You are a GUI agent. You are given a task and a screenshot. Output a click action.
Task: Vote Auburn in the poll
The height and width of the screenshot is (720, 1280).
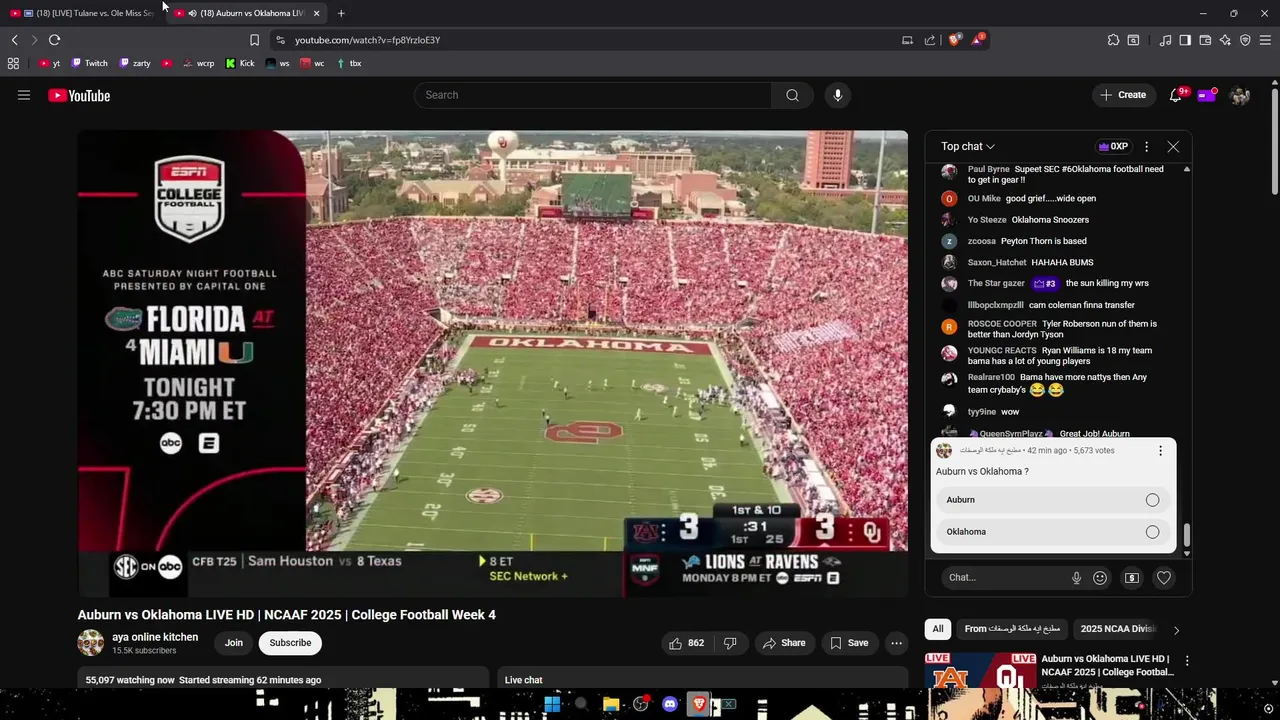pyautogui.click(x=1053, y=500)
